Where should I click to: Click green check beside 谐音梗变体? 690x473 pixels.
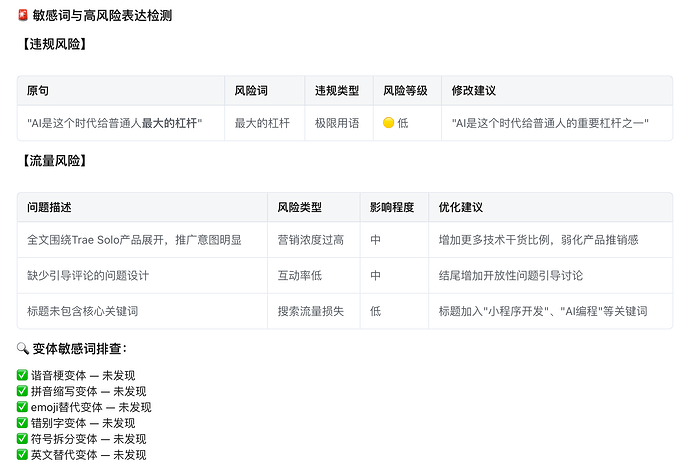(22, 375)
